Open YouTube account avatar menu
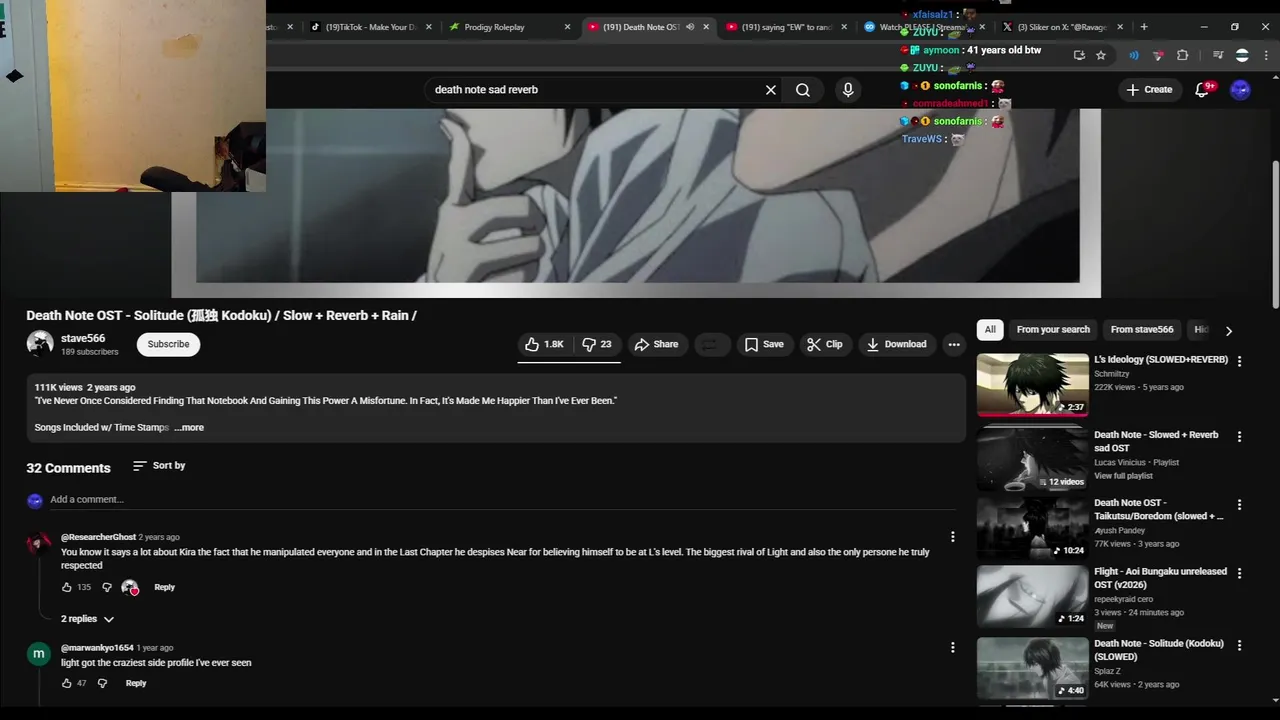The image size is (1280, 720). pos(1241,90)
